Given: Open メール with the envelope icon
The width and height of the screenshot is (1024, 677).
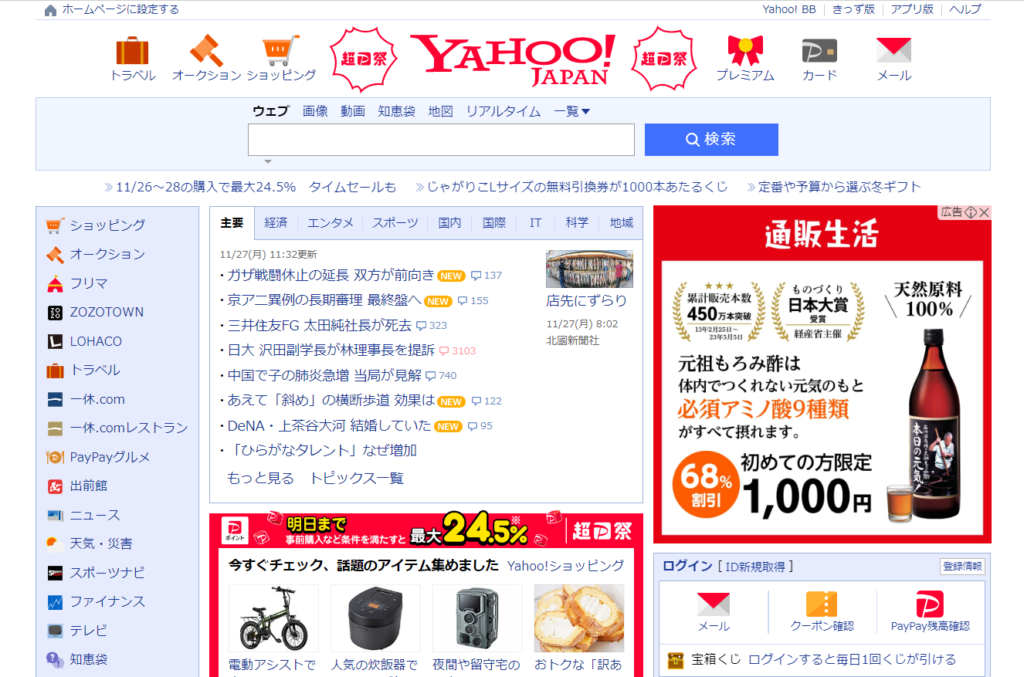Looking at the screenshot, I should click(x=892, y=50).
